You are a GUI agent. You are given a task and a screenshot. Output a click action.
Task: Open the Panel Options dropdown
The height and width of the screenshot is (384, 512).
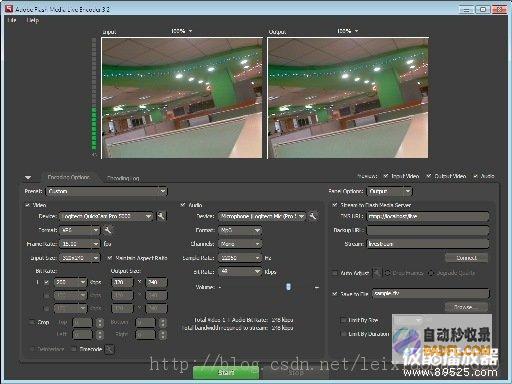click(x=389, y=191)
